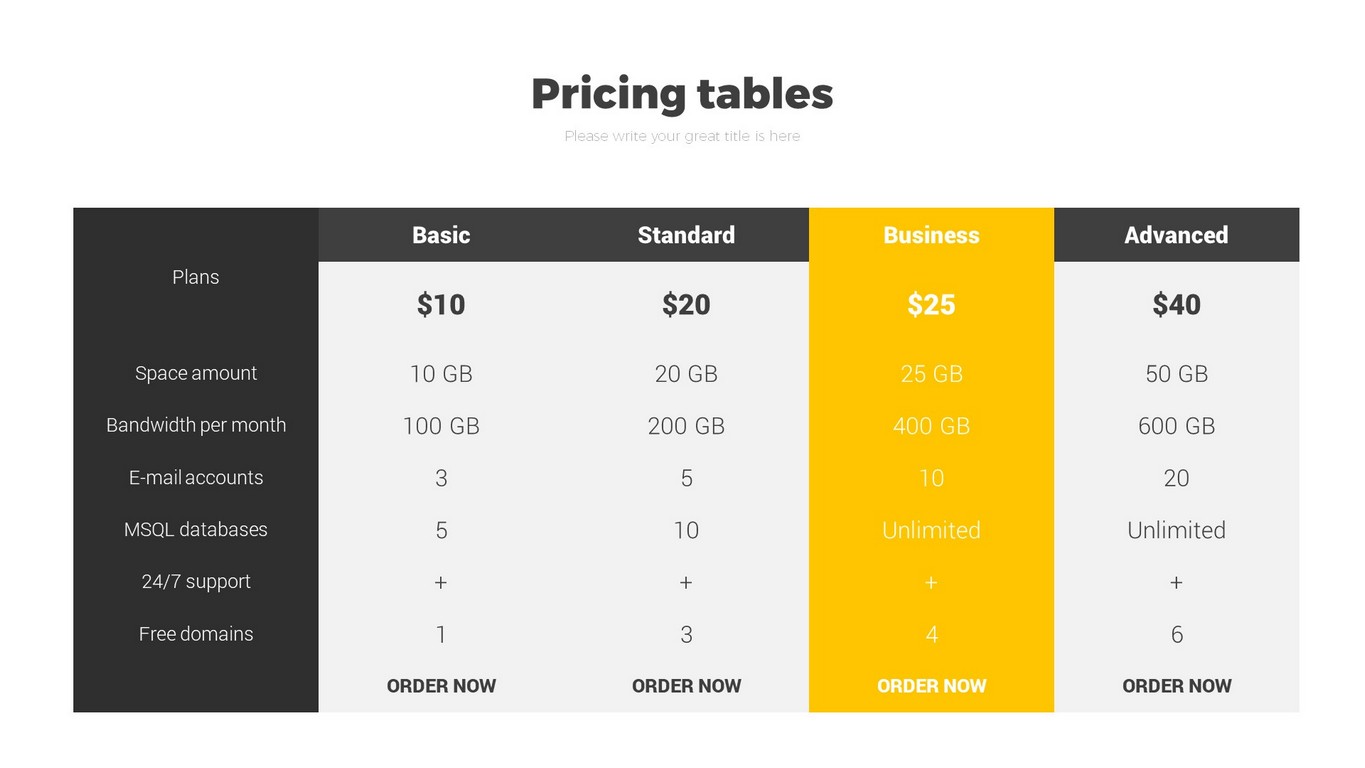
Task: Click the Bandwidth per month row label
Action: (x=196, y=425)
